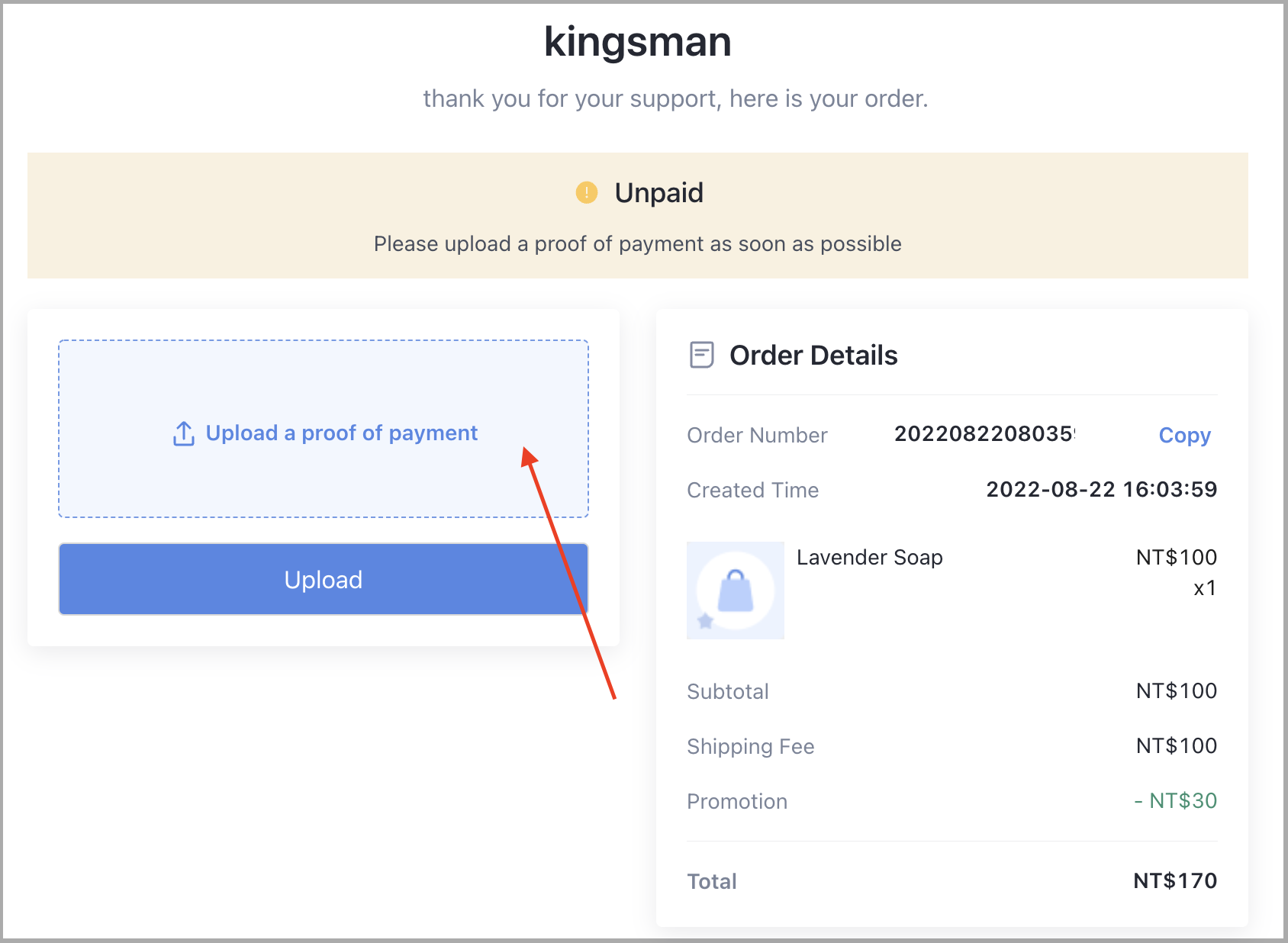Click the shopping bag product image
Viewport: 1288px width, 943px height.
coord(736,591)
